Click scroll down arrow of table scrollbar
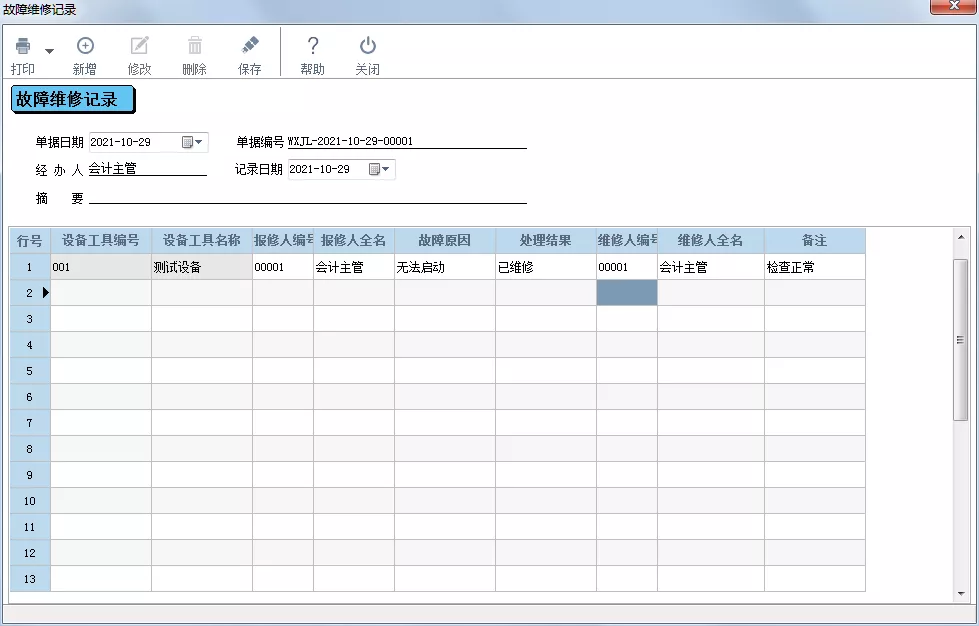 pyautogui.click(x=961, y=594)
